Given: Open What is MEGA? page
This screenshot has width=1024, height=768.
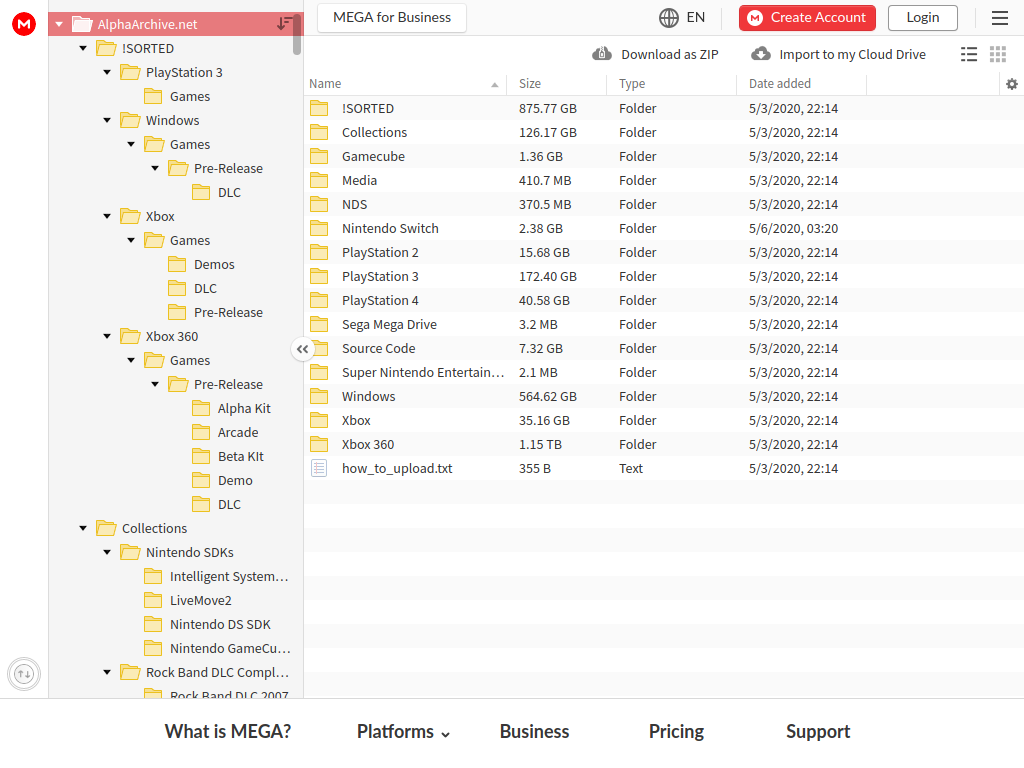Looking at the screenshot, I should point(228,731).
